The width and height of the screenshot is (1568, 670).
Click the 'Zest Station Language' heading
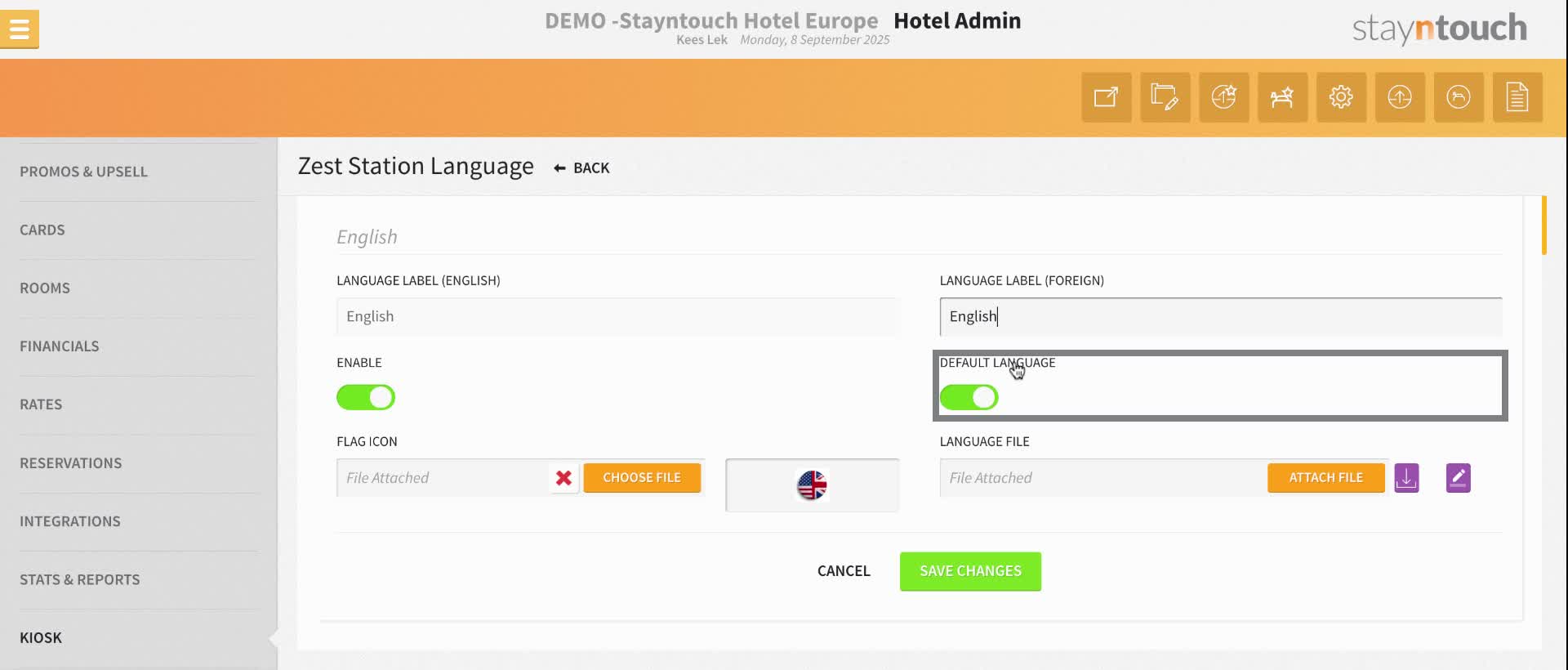[416, 167]
